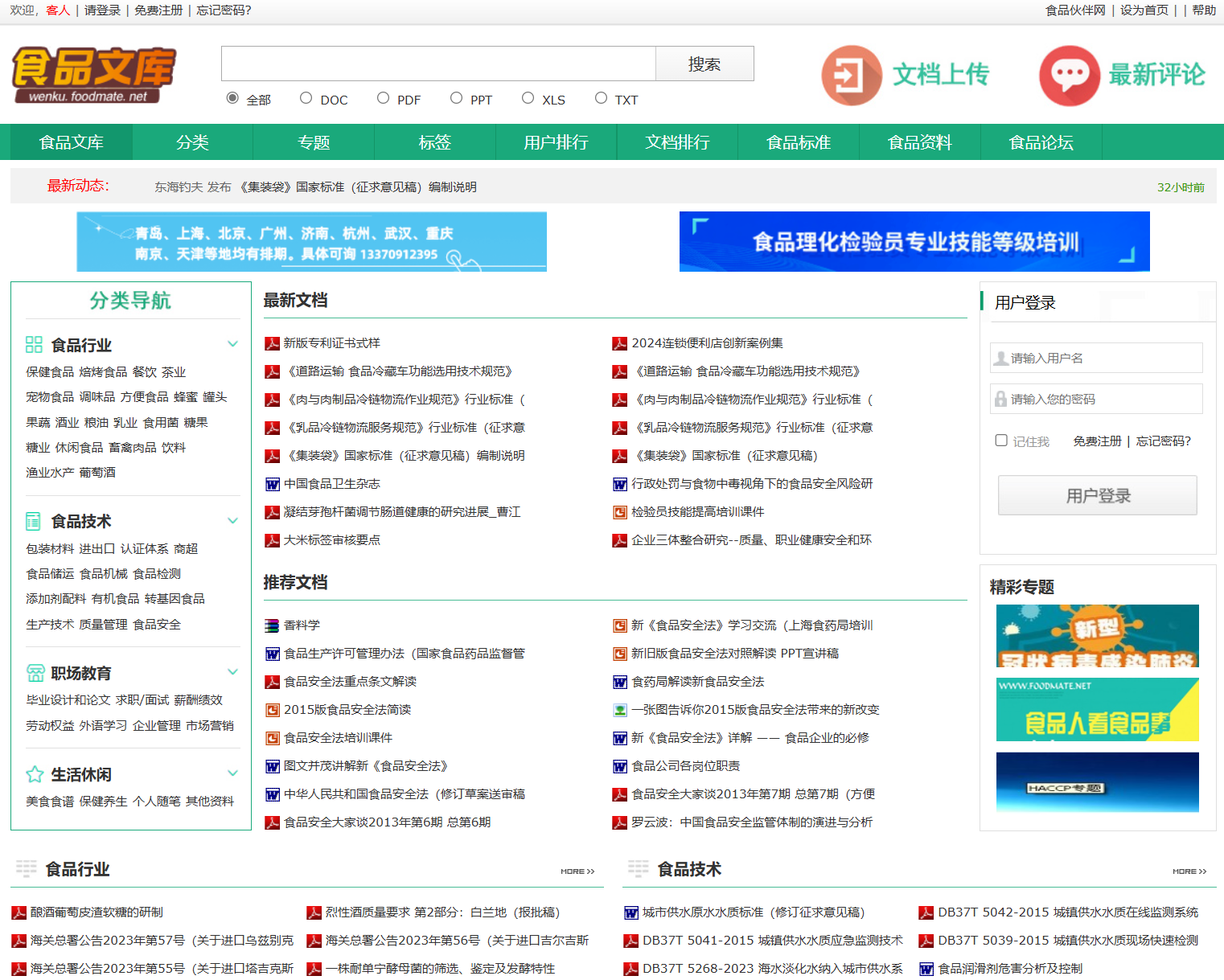Click the document icon beside 食品技术 category
The image size is (1224, 980).
(x=34, y=521)
